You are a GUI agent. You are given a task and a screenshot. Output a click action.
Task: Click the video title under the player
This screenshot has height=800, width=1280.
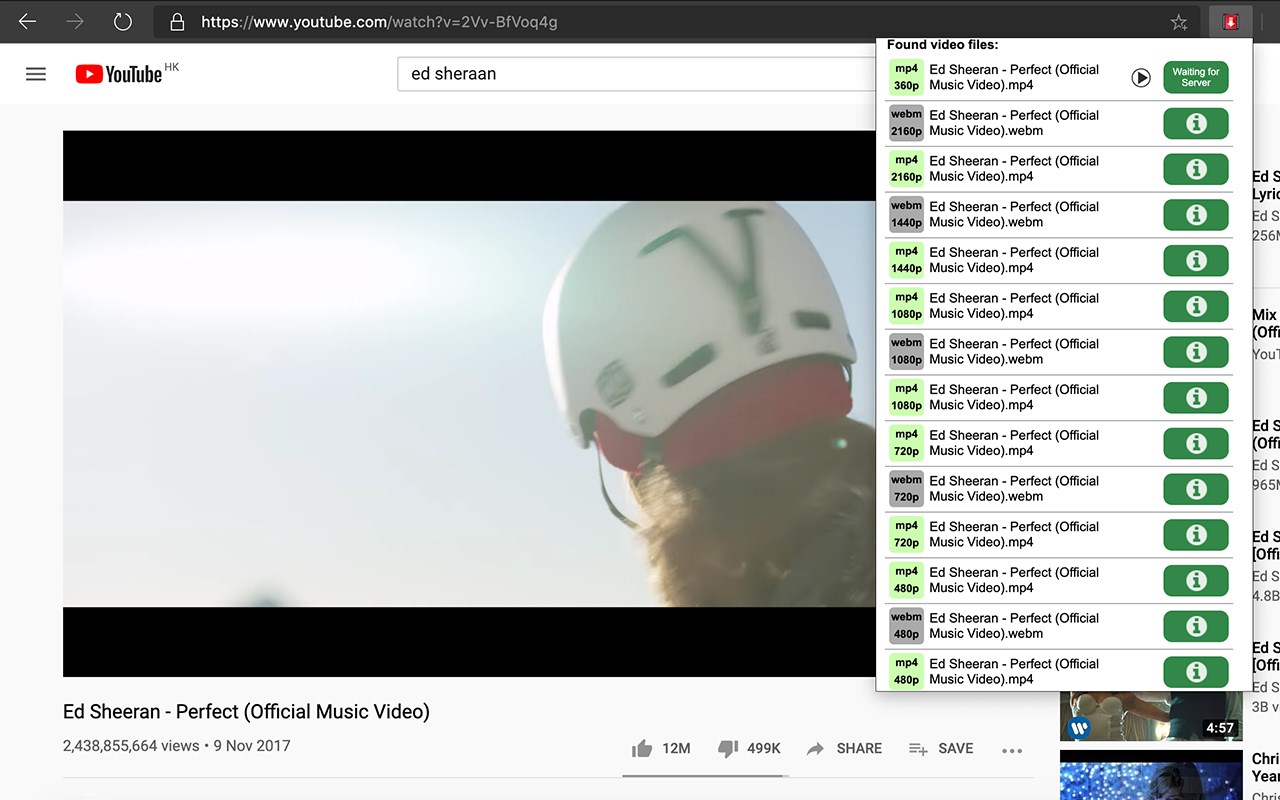[x=246, y=712]
